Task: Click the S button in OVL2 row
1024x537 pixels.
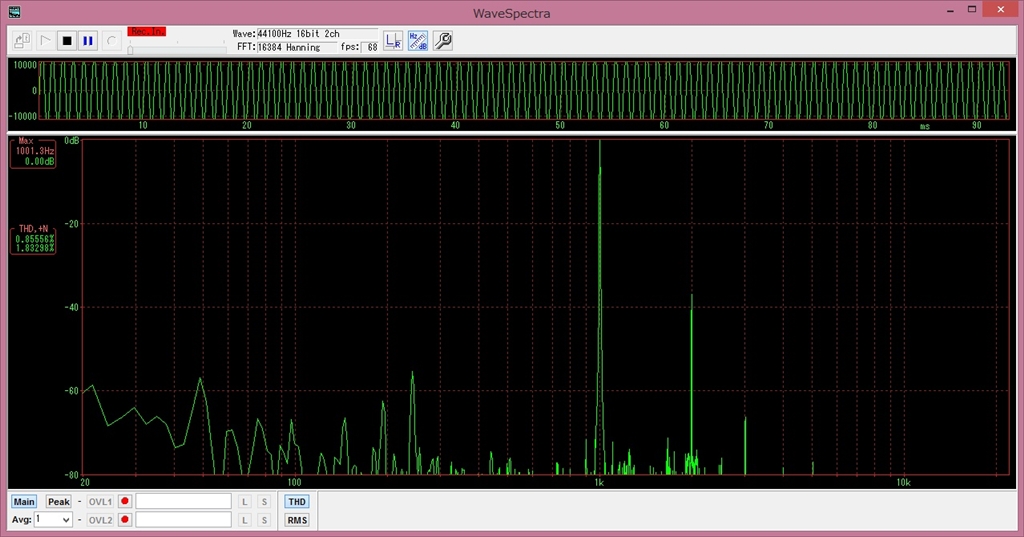Action: tap(264, 520)
